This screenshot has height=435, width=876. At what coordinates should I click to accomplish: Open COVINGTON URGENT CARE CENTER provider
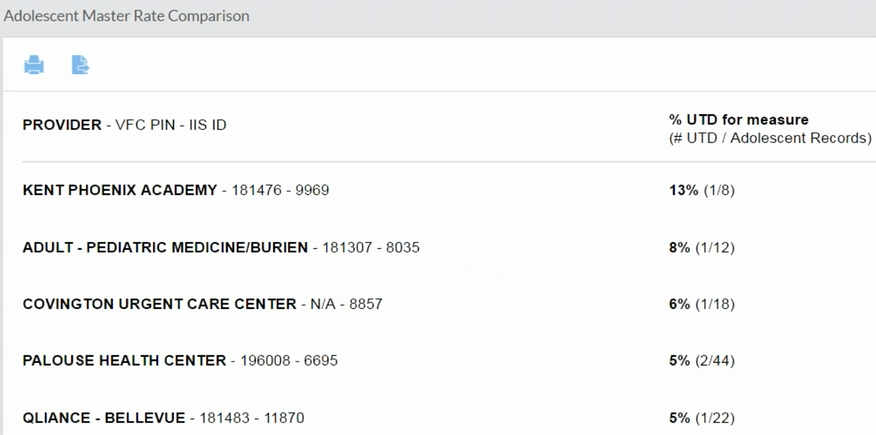point(159,304)
